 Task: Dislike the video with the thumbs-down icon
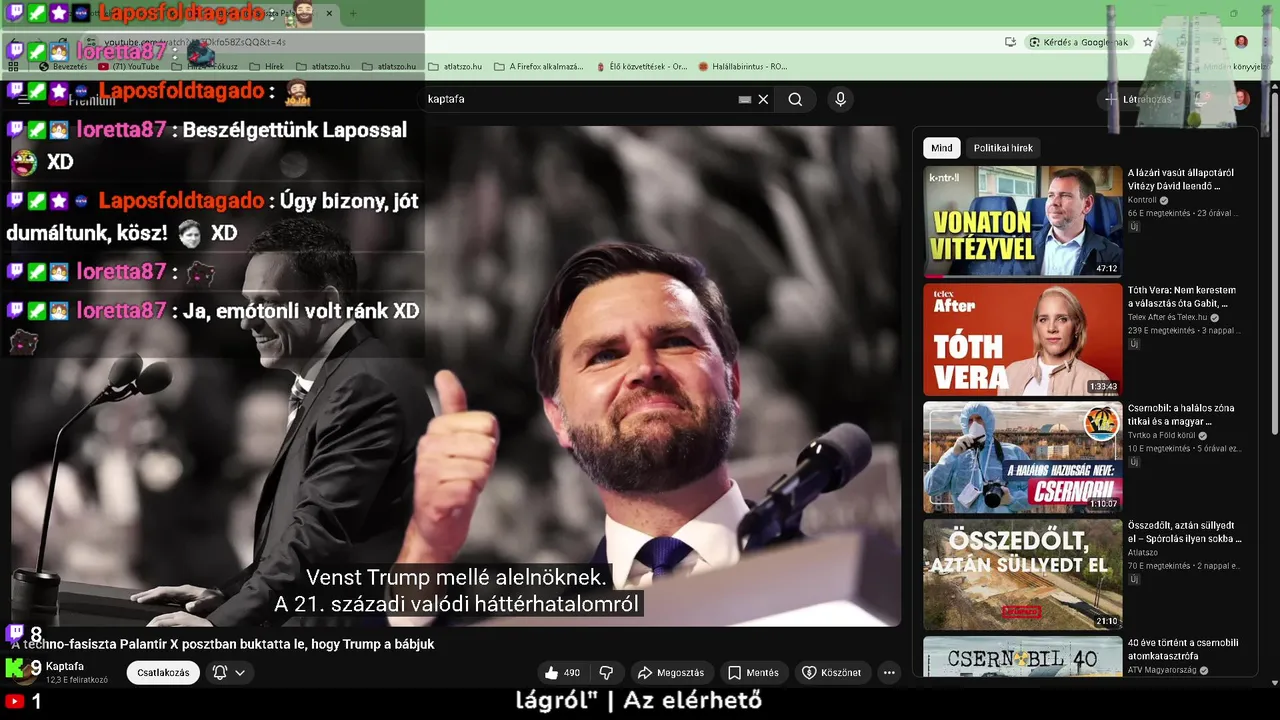pyautogui.click(x=606, y=673)
